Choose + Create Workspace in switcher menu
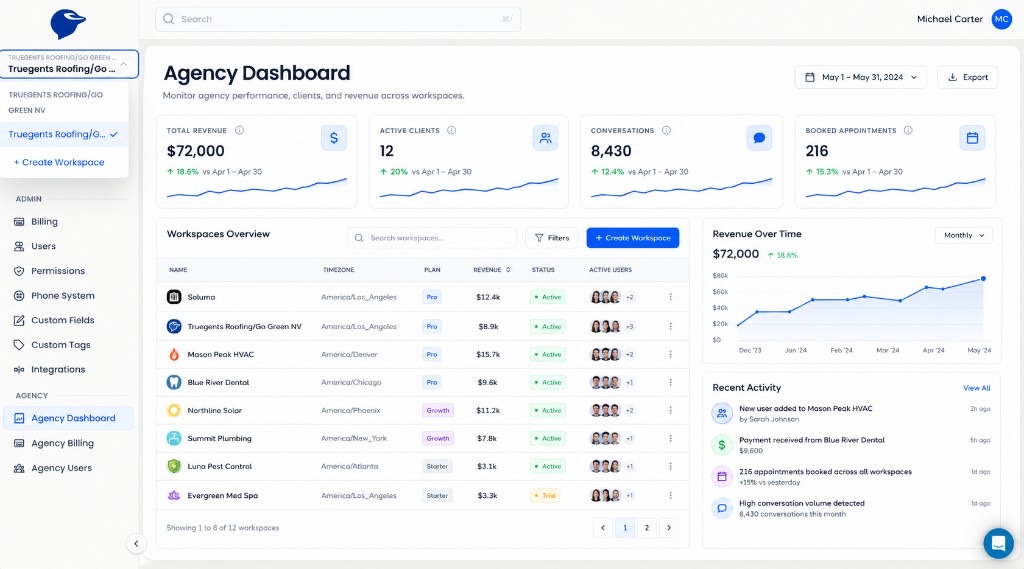Screen dimensions: 1024x569 tap(59, 162)
